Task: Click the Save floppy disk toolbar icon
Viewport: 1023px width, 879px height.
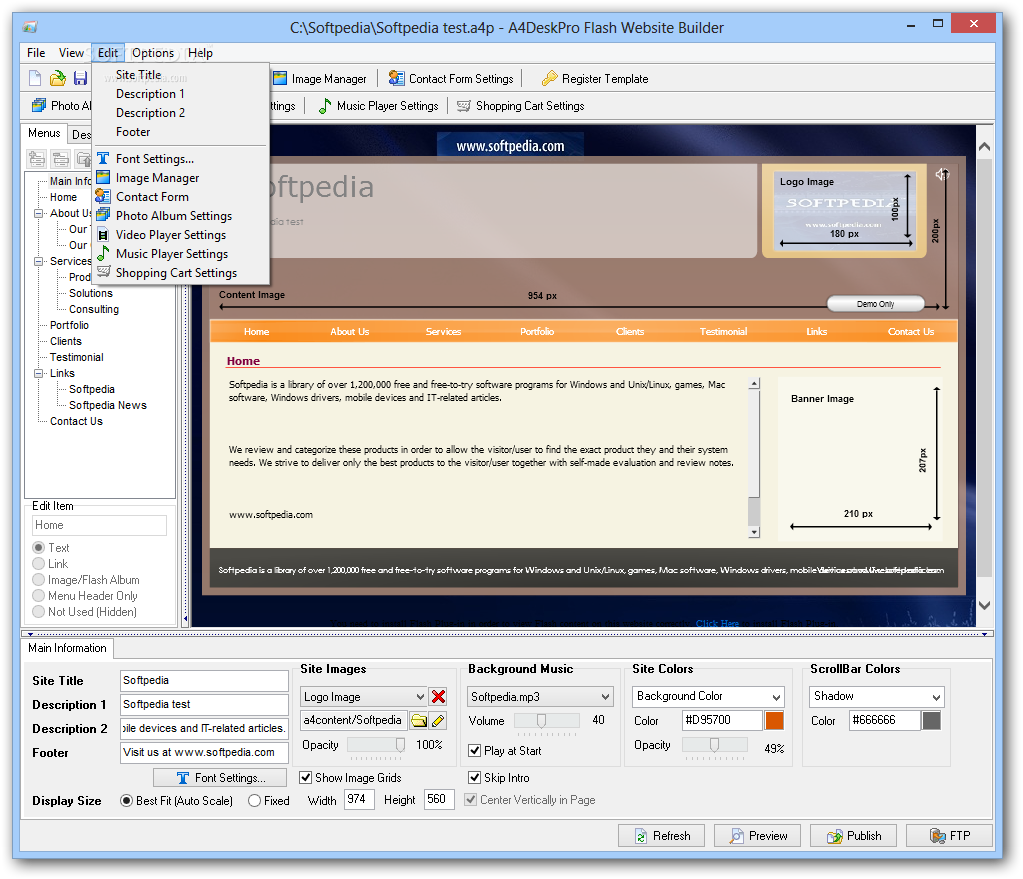Action: pyautogui.click(x=80, y=79)
